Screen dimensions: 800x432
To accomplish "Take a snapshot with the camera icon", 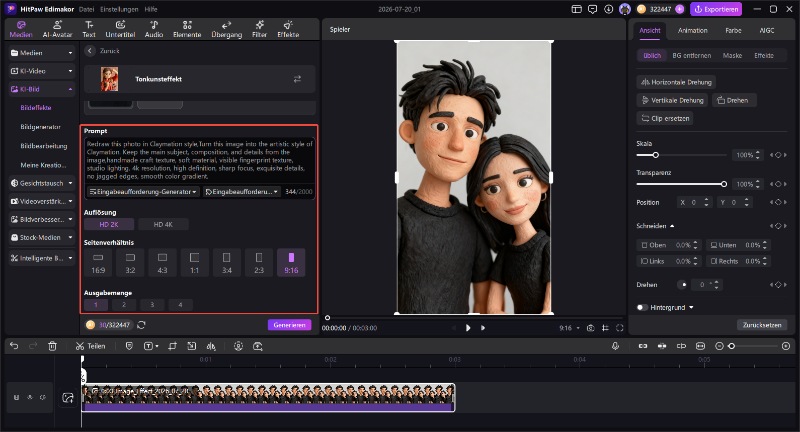I will [x=590, y=328].
